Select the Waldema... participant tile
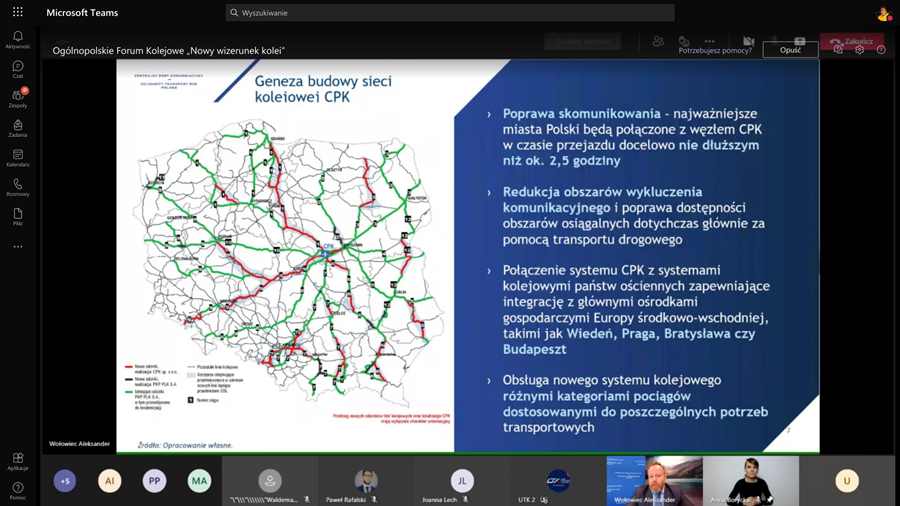This screenshot has width=900, height=506. pyautogui.click(x=270, y=481)
